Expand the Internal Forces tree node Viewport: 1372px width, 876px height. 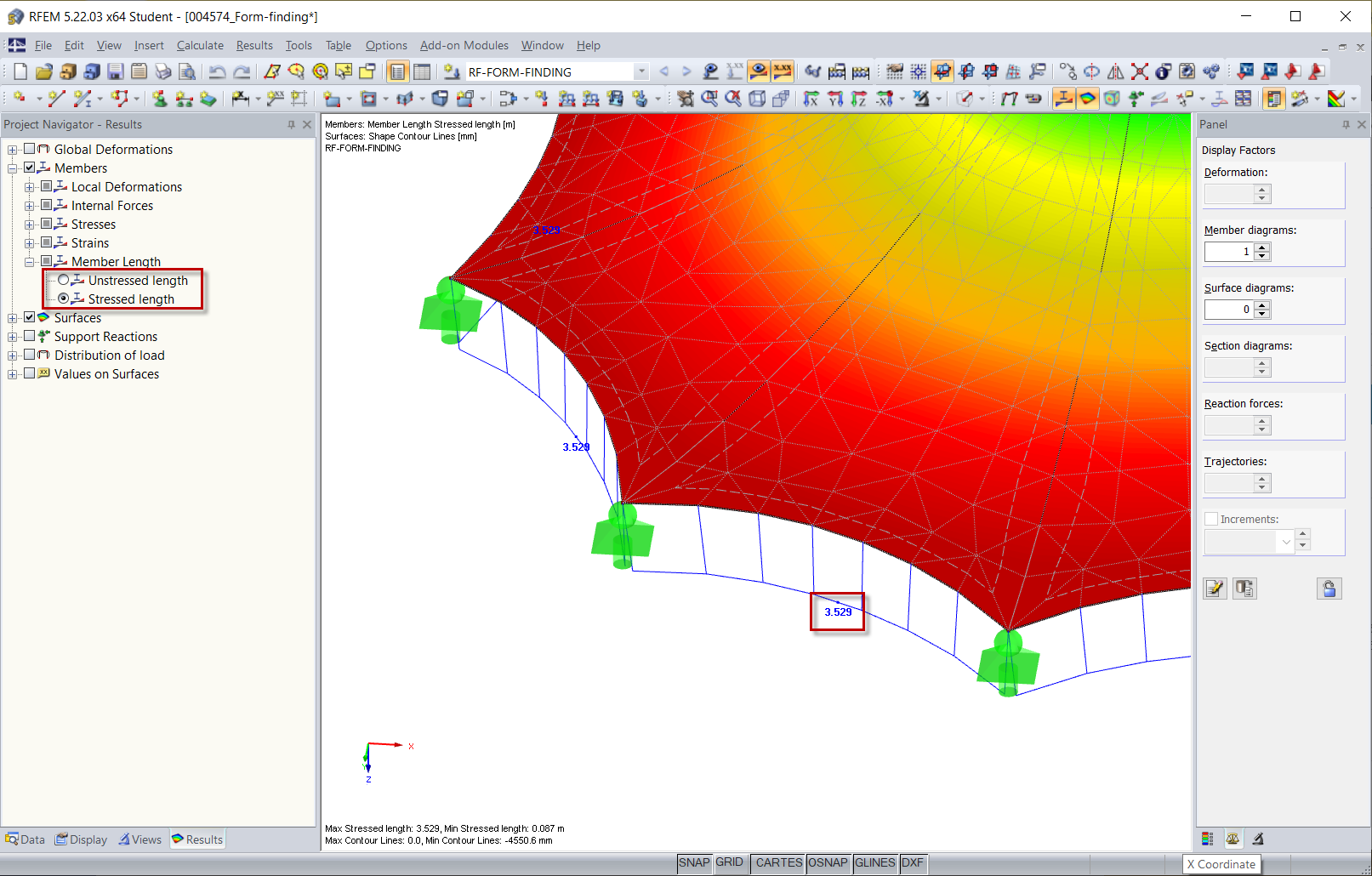click(x=30, y=205)
